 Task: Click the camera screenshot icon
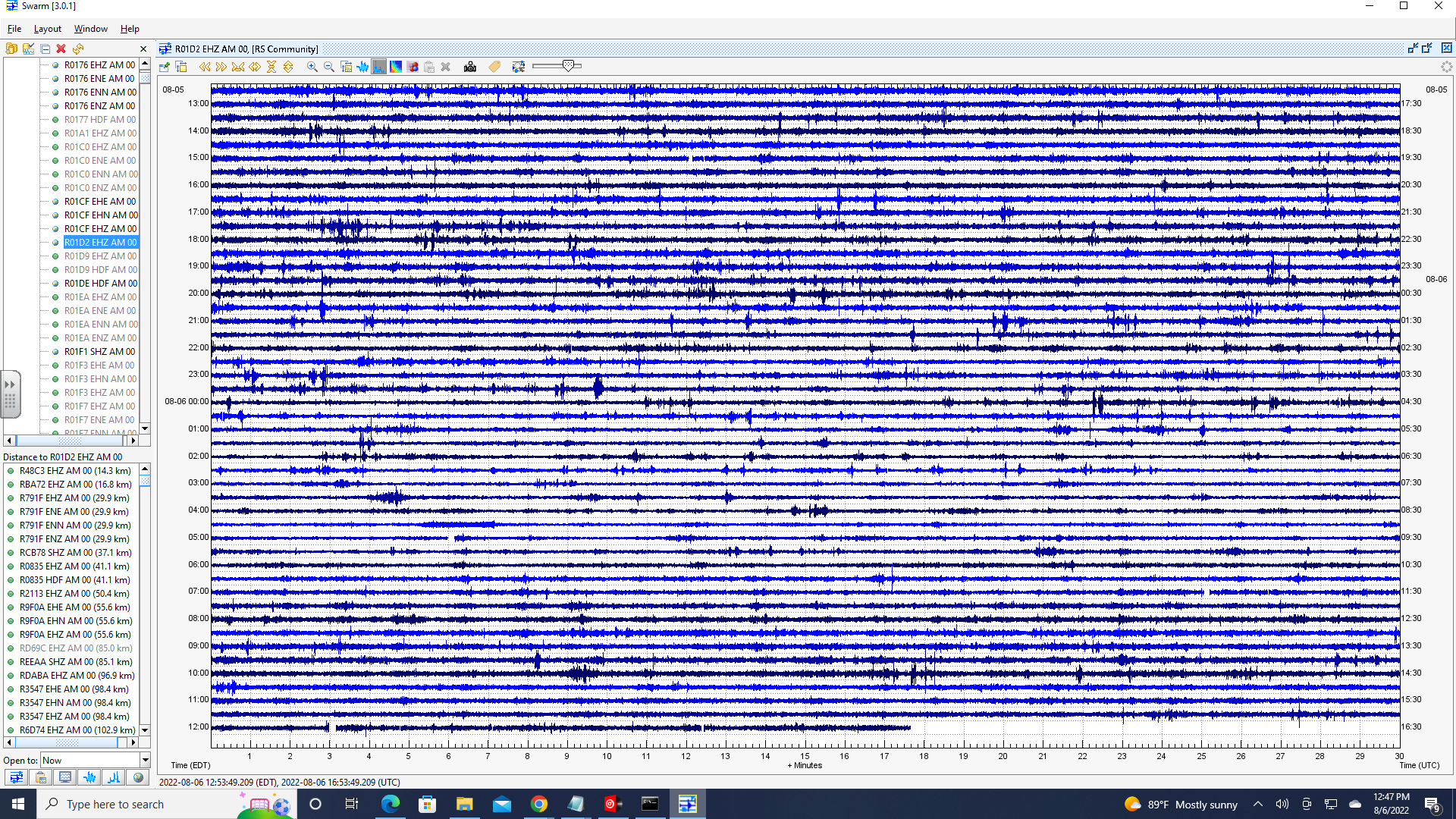tap(470, 67)
